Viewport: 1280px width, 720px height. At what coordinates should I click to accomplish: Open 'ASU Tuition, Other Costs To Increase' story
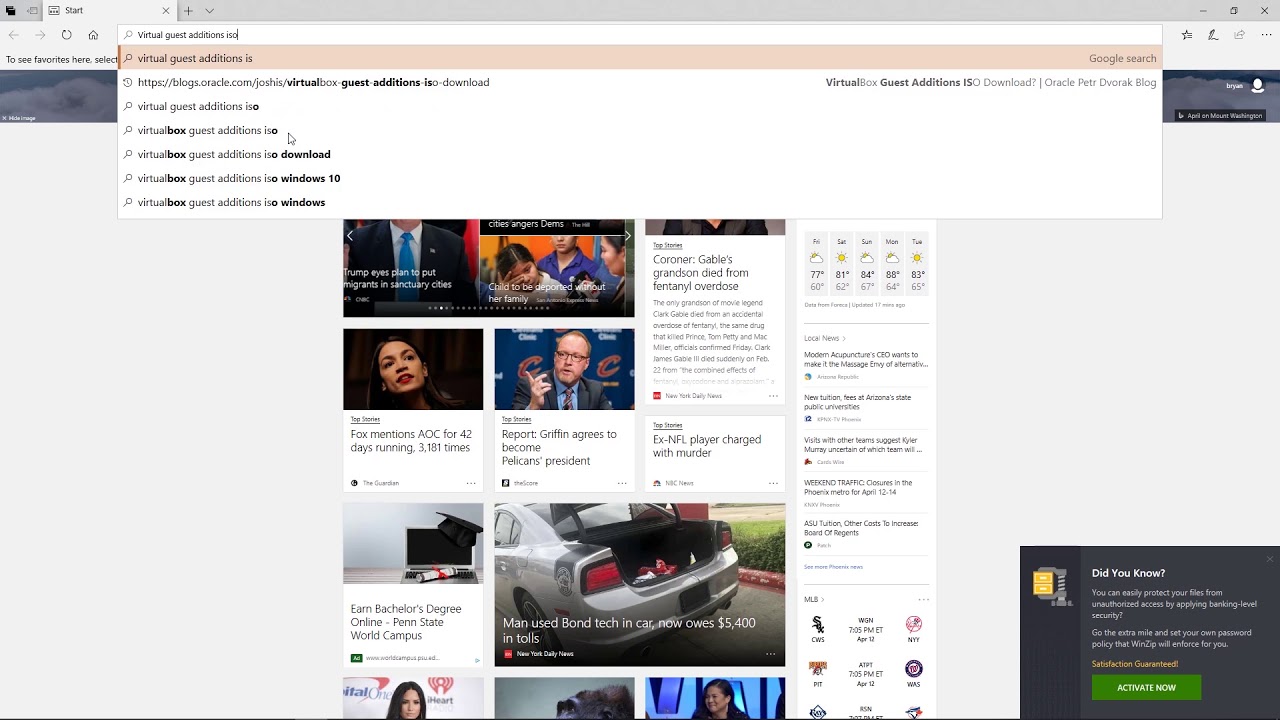(x=861, y=528)
